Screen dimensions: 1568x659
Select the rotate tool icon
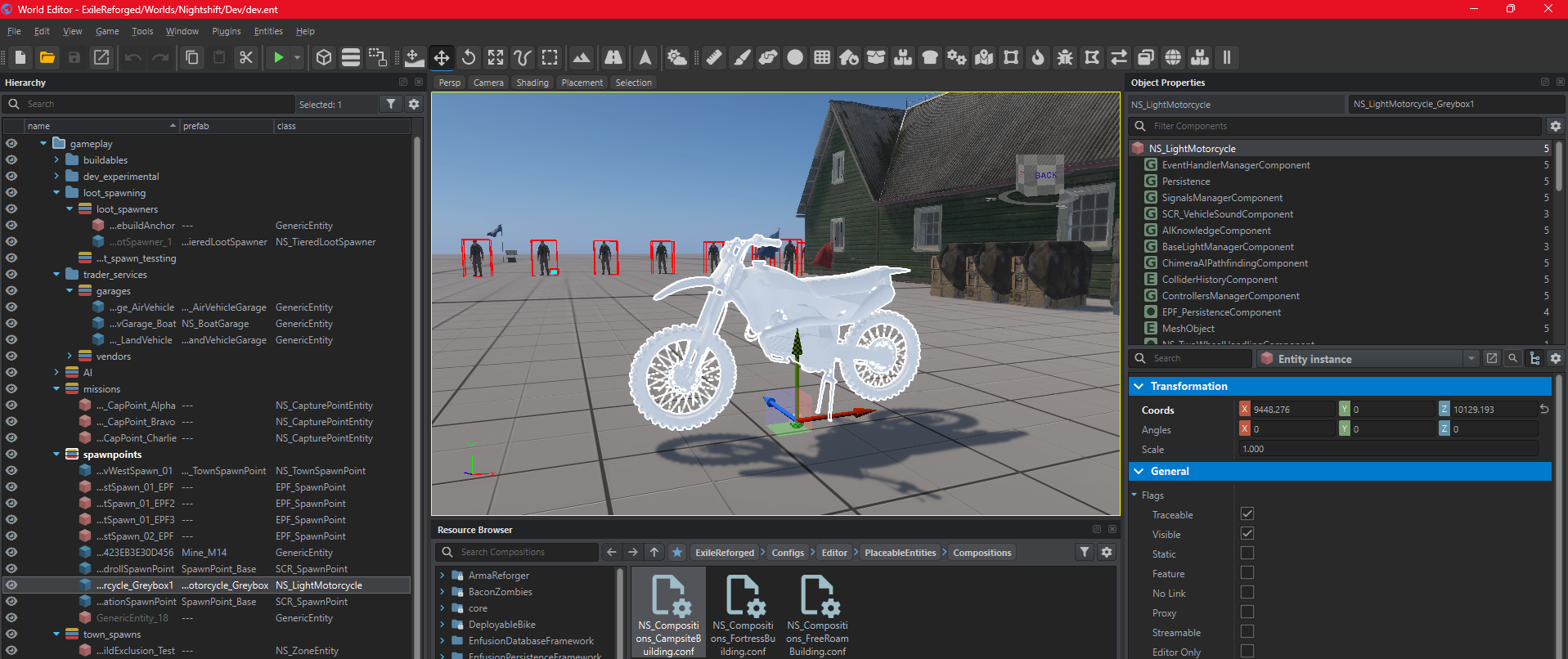tap(469, 57)
